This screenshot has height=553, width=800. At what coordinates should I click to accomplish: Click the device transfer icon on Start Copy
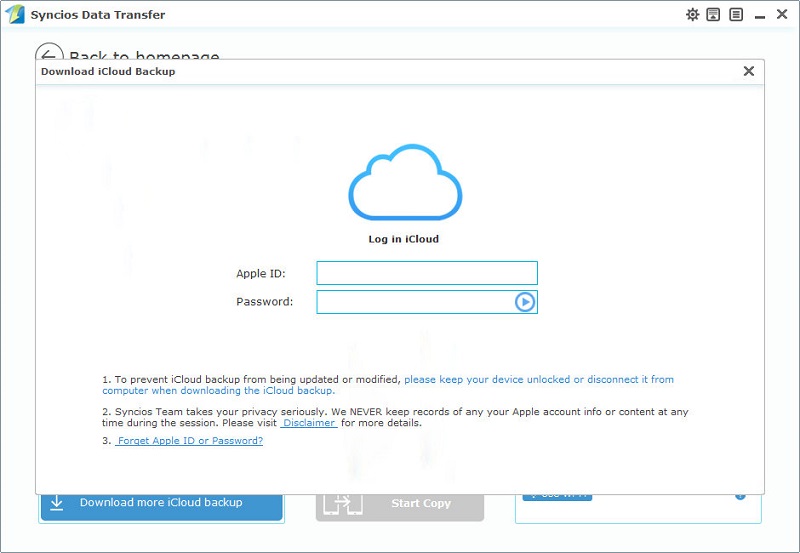pos(343,505)
